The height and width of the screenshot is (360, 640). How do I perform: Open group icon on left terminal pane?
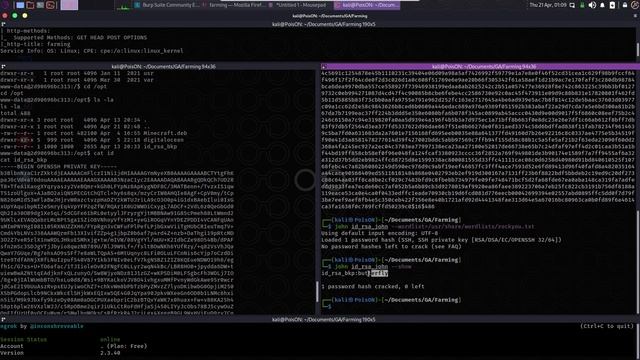click(3, 67)
